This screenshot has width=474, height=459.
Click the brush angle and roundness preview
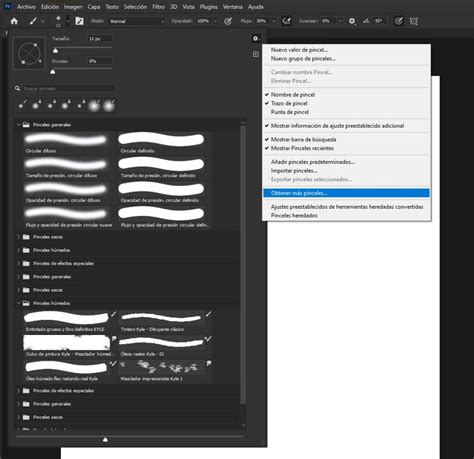(29, 53)
